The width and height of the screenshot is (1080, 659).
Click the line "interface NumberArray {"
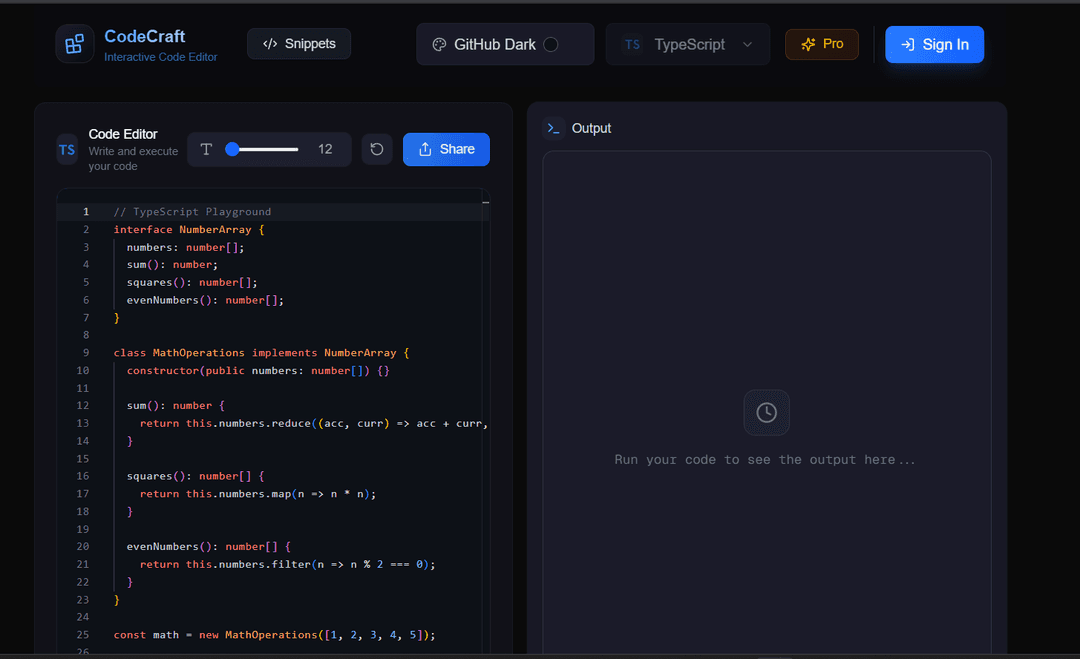coord(189,230)
